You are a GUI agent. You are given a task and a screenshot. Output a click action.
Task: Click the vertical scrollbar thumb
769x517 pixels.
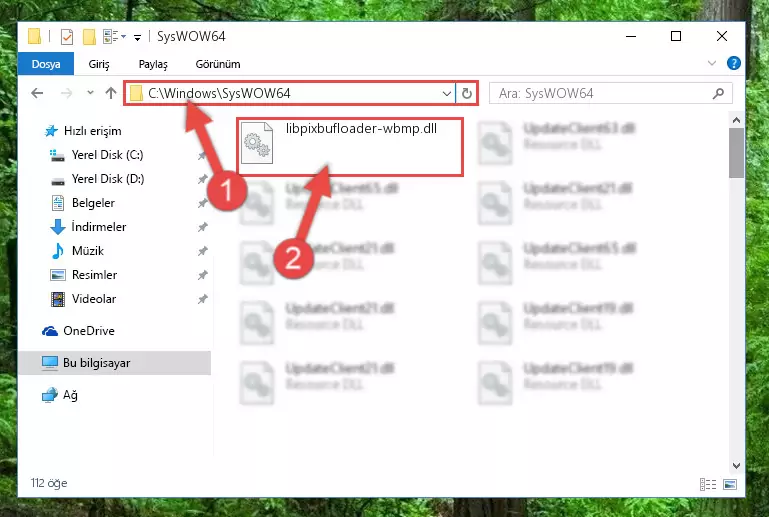click(736, 153)
